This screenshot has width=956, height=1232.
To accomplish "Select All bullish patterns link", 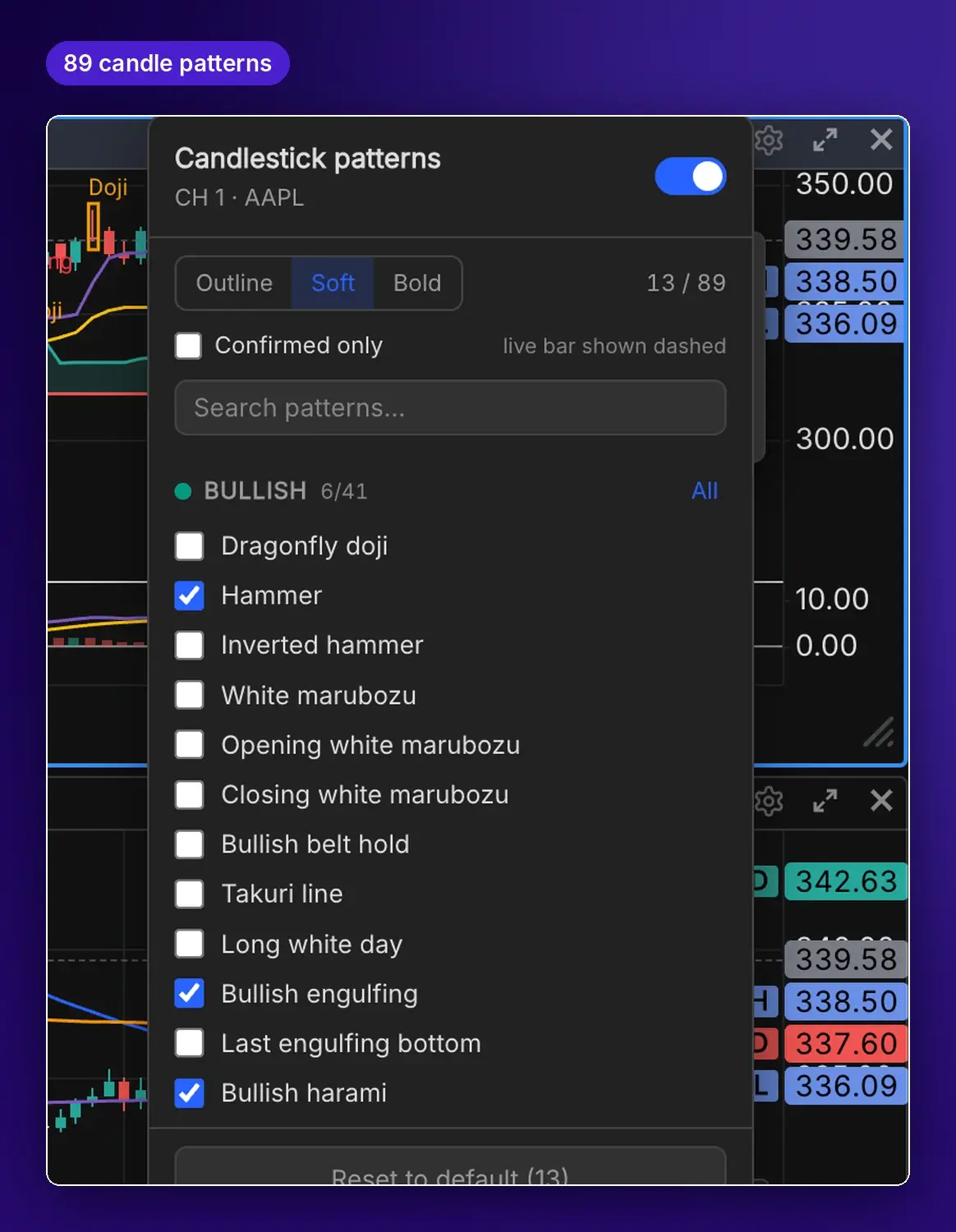I will (705, 491).
